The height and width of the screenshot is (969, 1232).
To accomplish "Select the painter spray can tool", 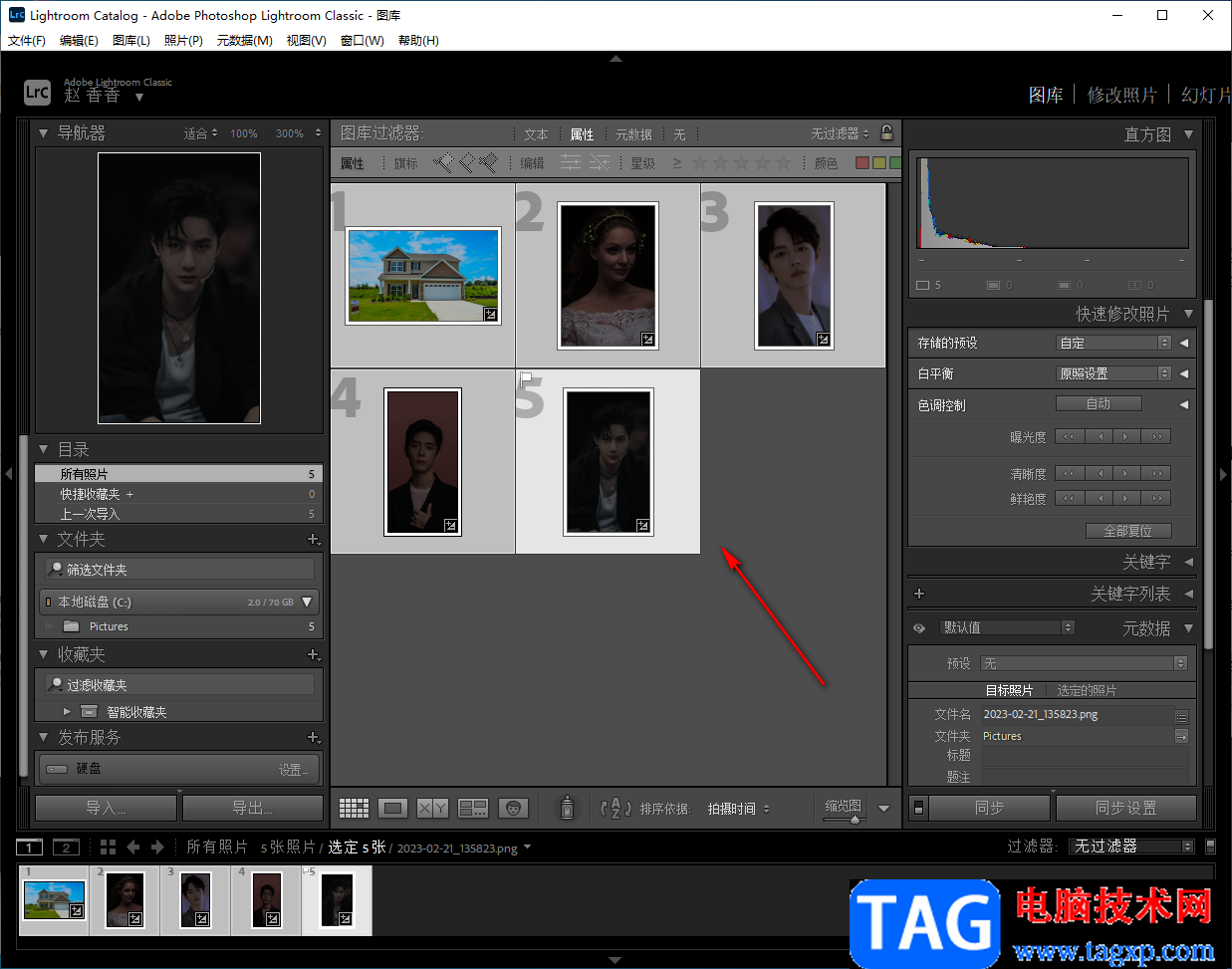I will pyautogui.click(x=567, y=808).
